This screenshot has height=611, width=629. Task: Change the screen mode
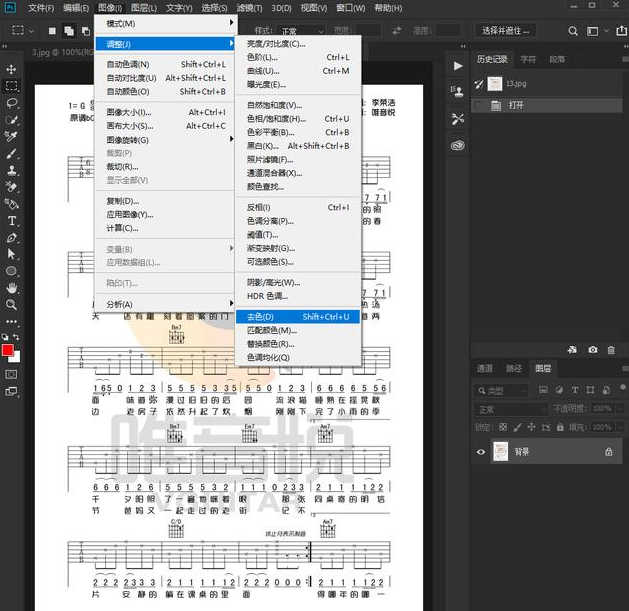point(11,391)
